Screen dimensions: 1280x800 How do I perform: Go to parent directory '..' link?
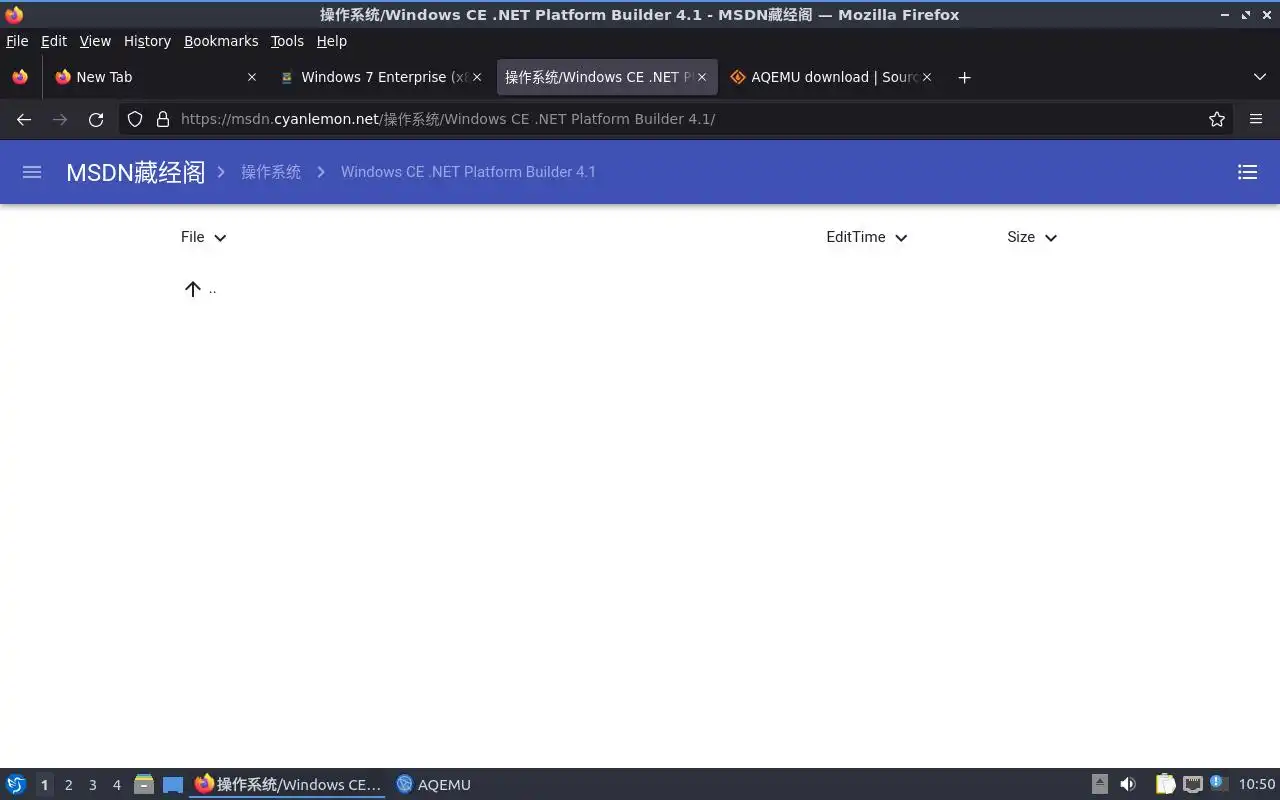pyautogui.click(x=212, y=289)
